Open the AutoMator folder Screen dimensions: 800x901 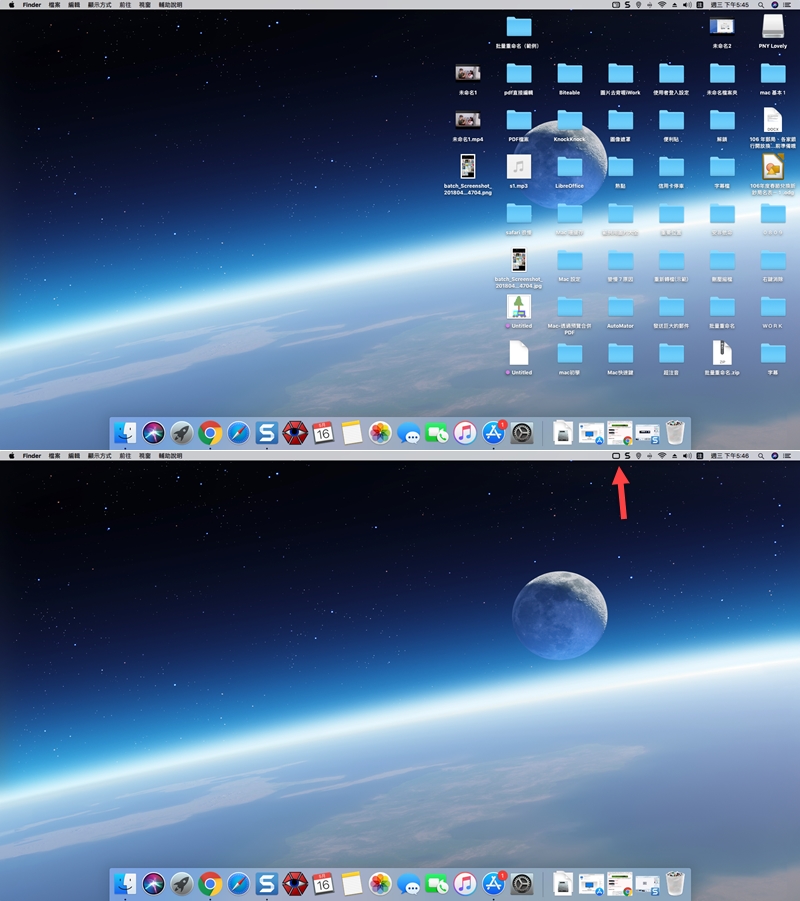pyautogui.click(x=620, y=307)
